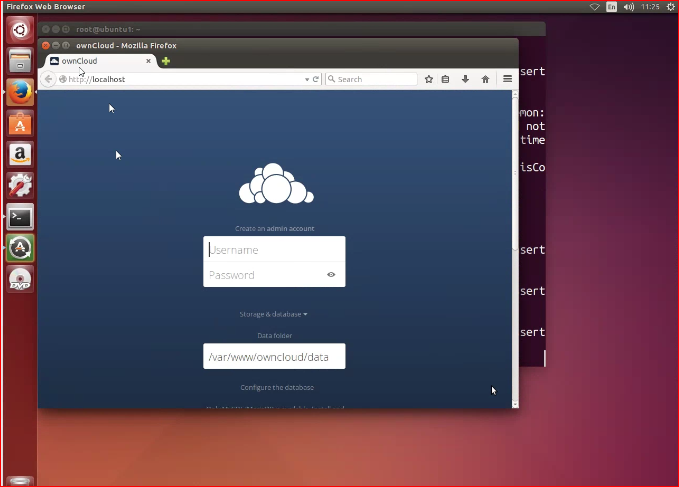
Task: Click the 'Configure the database' label
Action: pyautogui.click(x=277, y=387)
